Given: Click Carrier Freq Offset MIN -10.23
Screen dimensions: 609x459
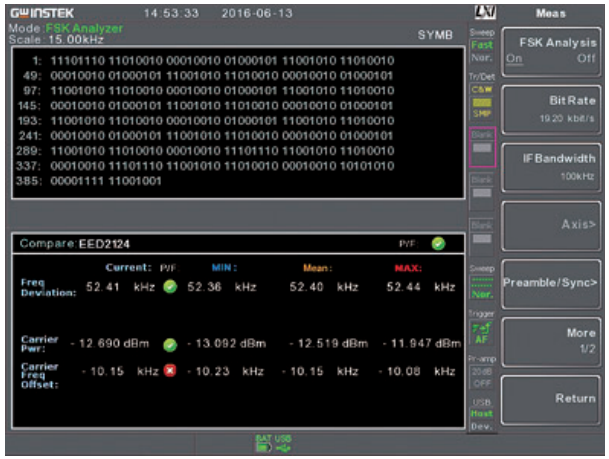Looking at the screenshot, I should [x=208, y=371].
